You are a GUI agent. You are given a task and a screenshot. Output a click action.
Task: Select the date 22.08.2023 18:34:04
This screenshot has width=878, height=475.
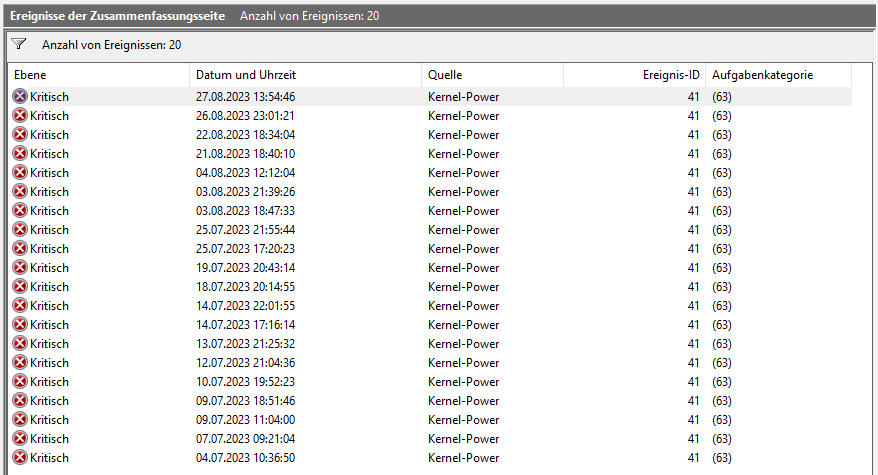click(x=245, y=135)
